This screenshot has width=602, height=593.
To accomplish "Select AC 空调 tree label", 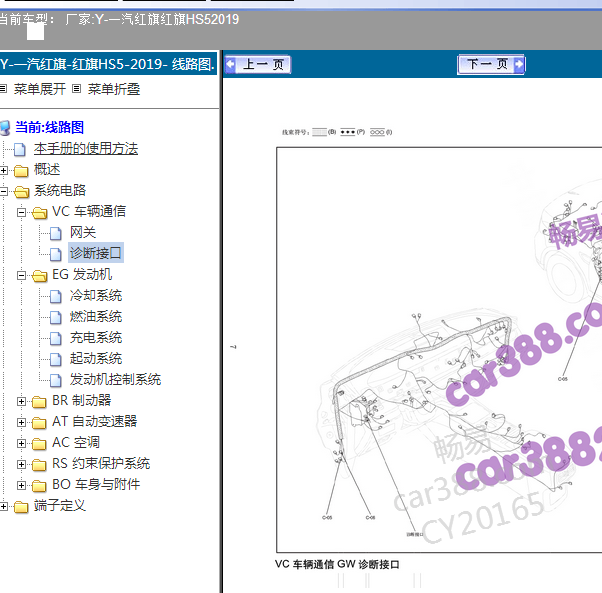I will point(76,443).
